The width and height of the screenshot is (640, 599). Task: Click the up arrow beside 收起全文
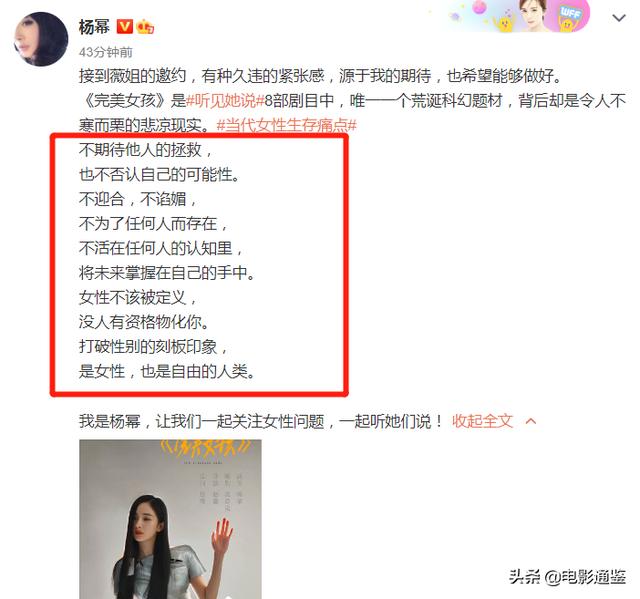click(x=531, y=421)
